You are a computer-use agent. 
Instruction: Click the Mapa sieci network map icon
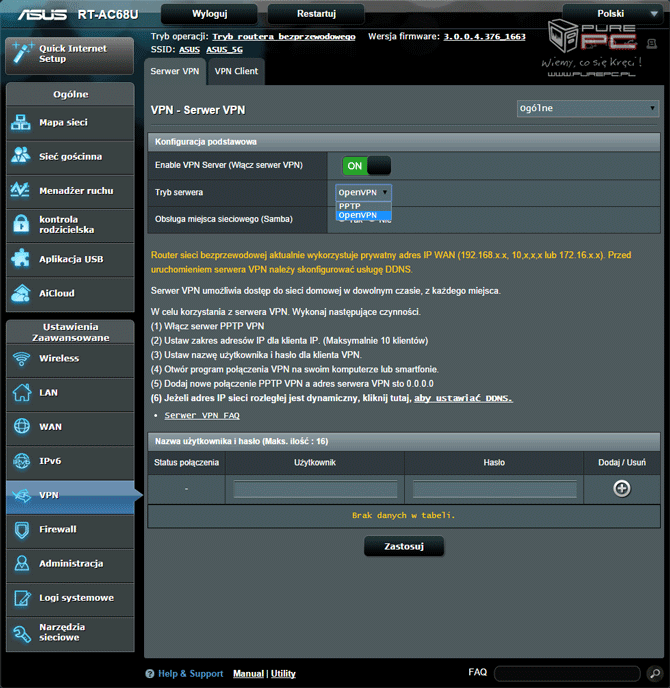click(x=21, y=122)
